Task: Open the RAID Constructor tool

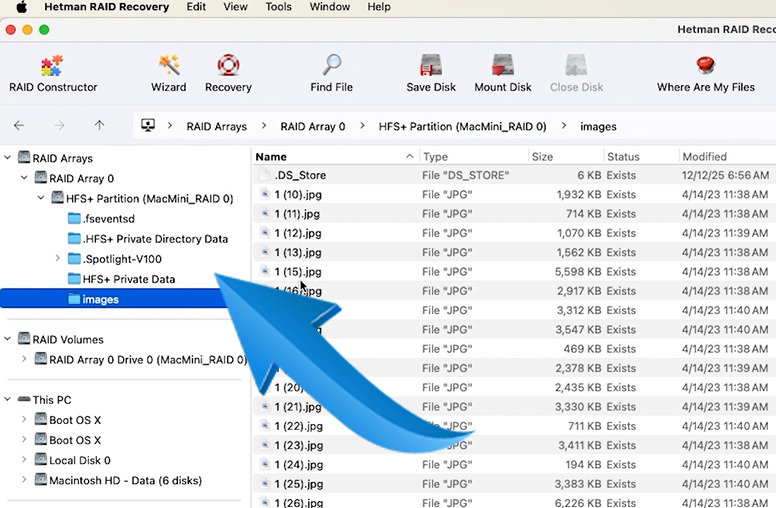Action: coord(53,73)
